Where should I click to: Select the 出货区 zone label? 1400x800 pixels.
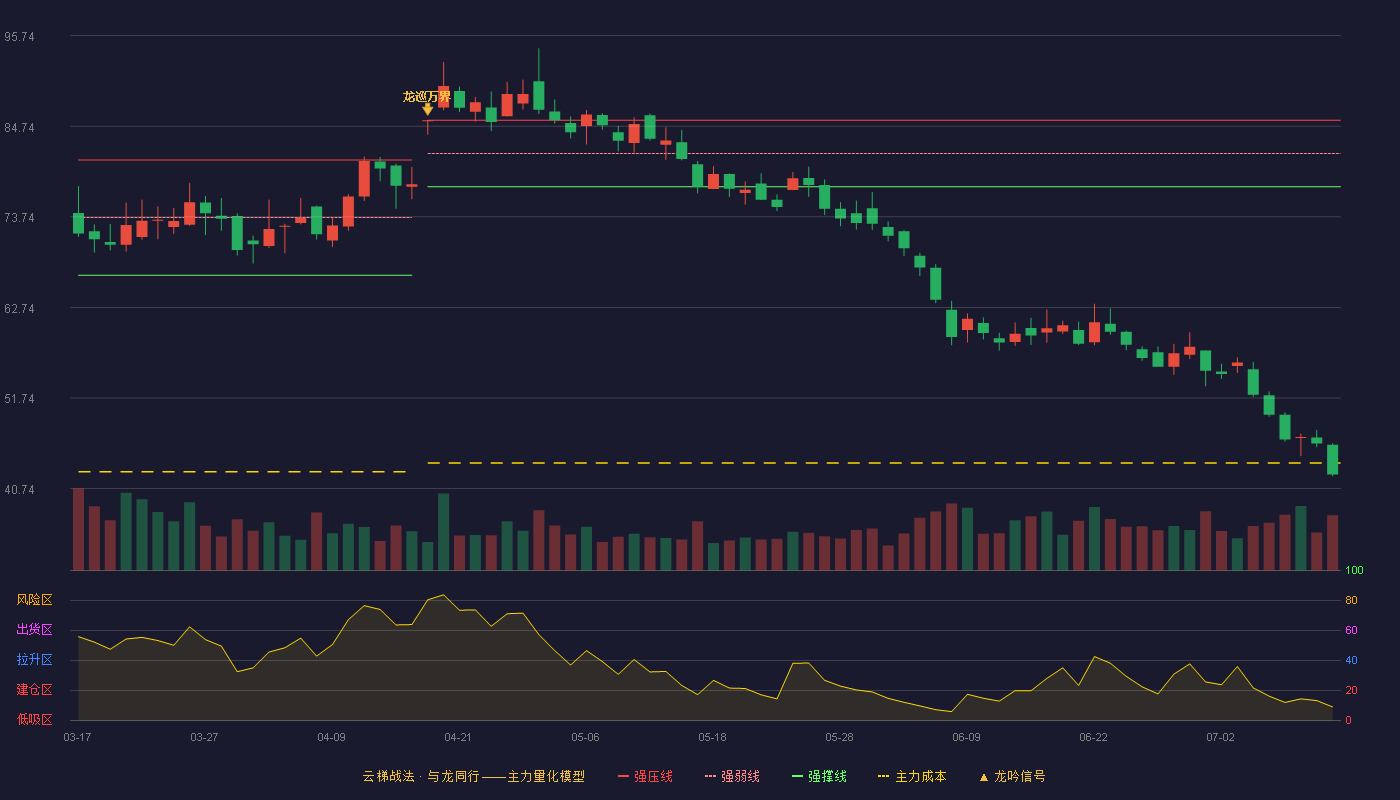[x=34, y=630]
